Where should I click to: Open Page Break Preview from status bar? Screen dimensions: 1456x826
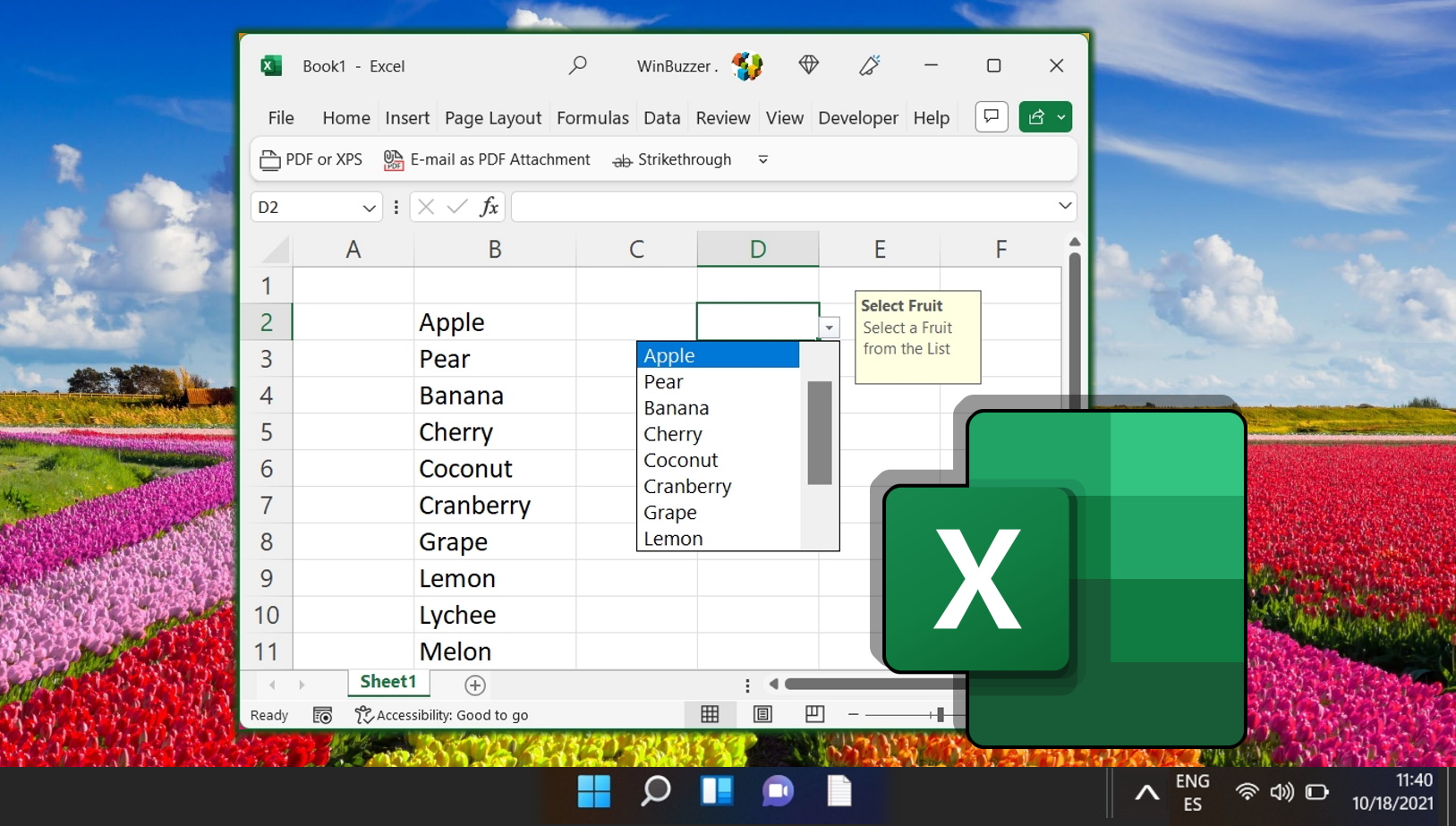click(814, 714)
